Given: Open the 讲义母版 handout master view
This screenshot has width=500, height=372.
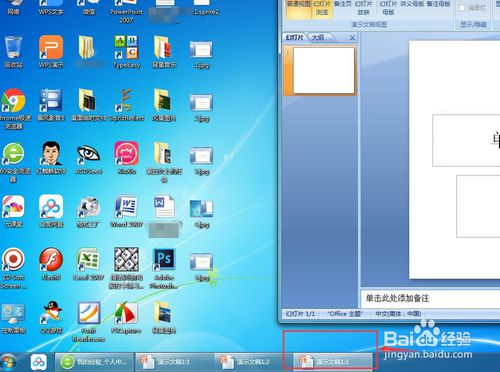Looking at the screenshot, I should (412, 5).
